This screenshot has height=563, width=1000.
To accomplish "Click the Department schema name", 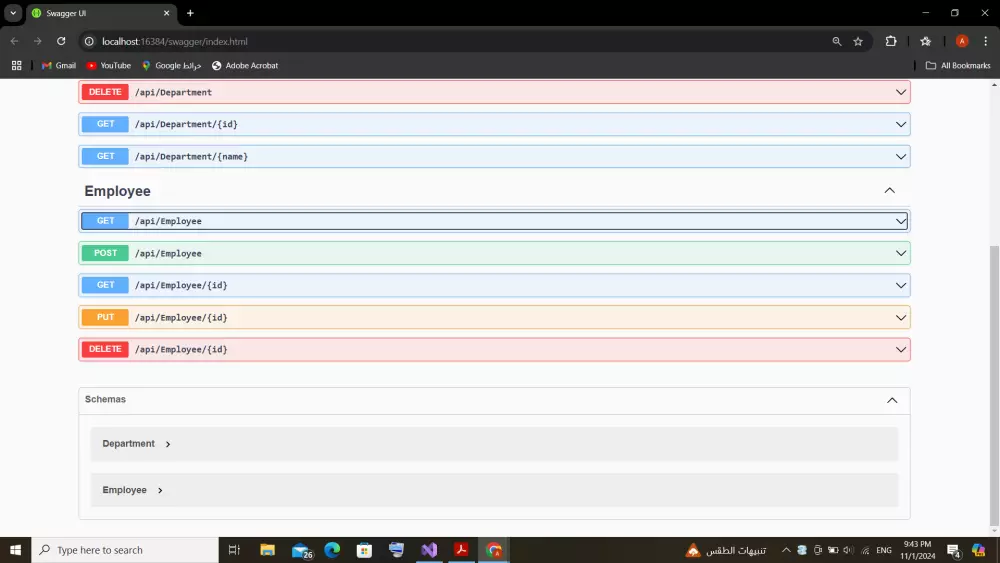I will [x=128, y=444].
